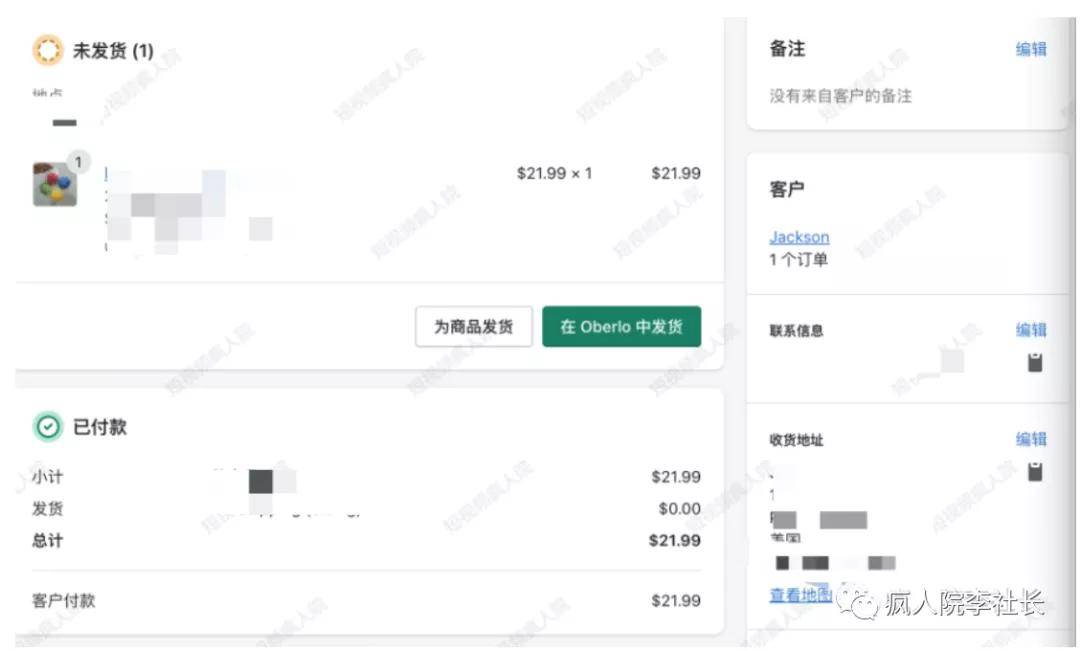Click the 客户付款 payment row label
This screenshot has width=1080, height=651.
(64, 601)
